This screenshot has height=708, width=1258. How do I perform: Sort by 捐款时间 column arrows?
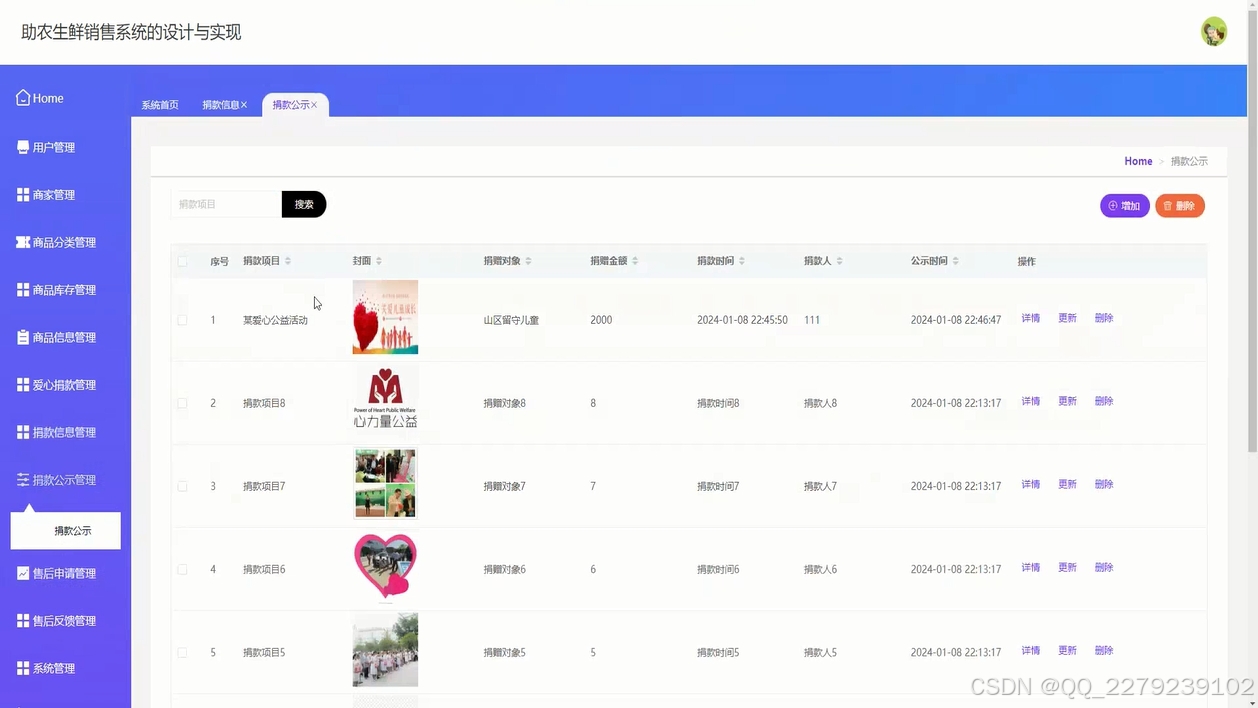point(742,261)
